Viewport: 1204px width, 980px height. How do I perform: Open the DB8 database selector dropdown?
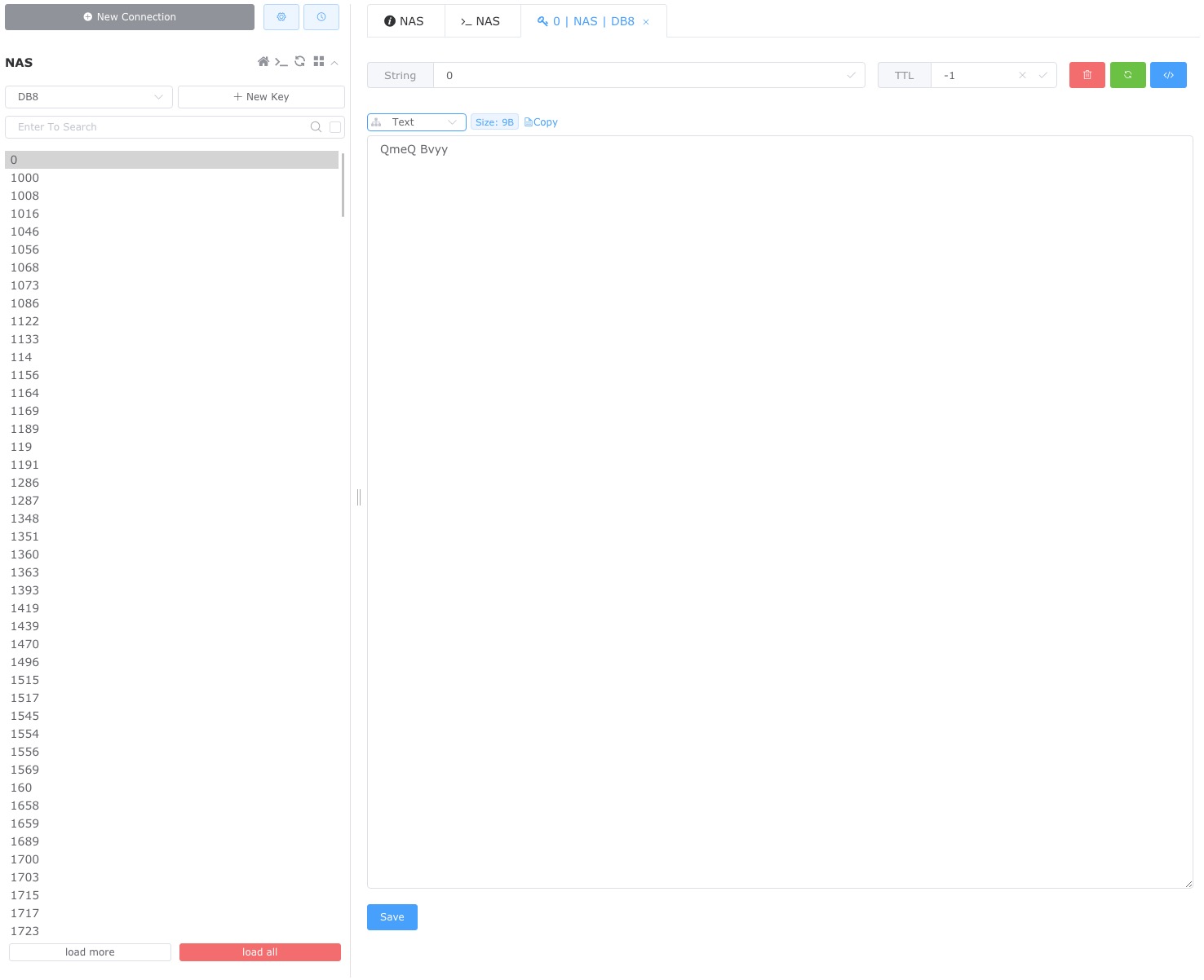click(x=88, y=96)
